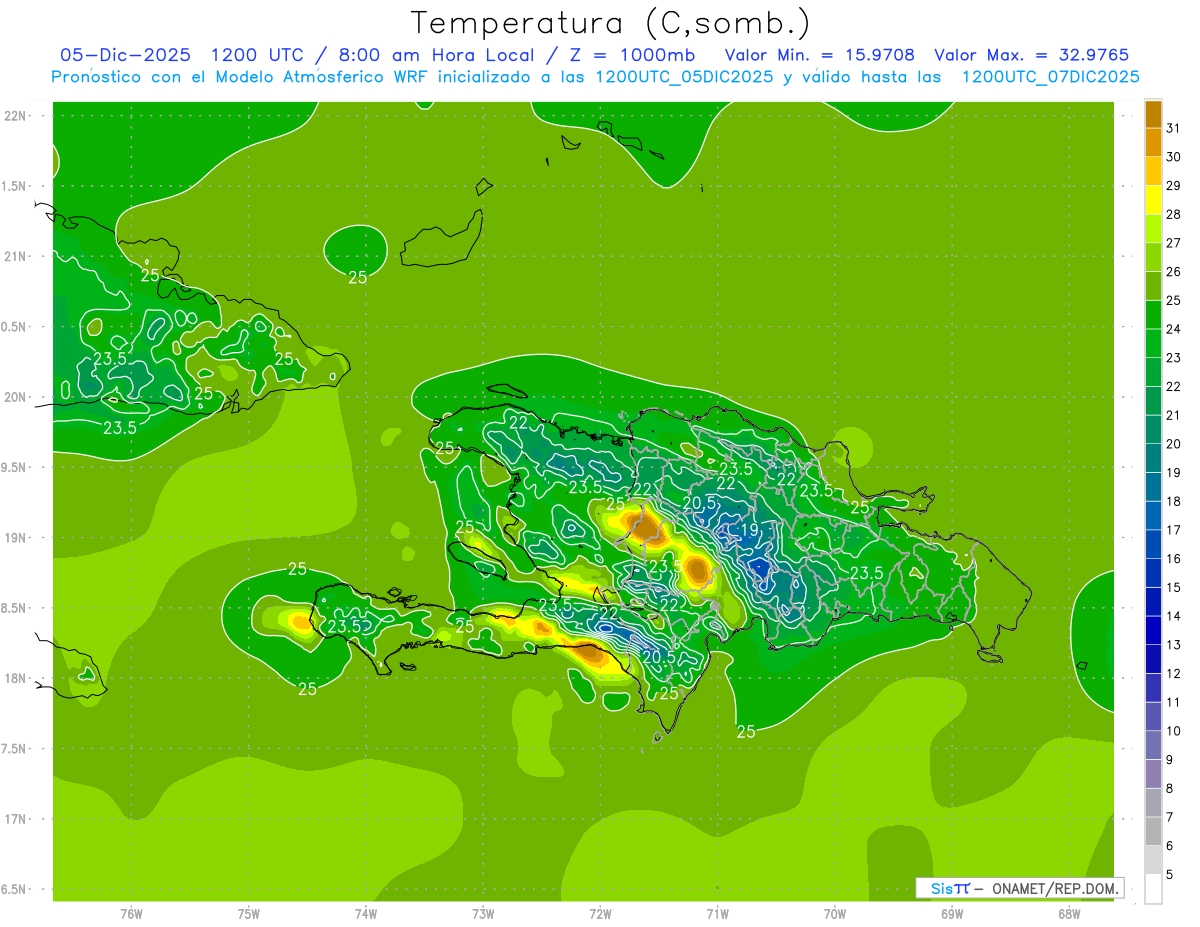Click the "71W" longitude axis label

[717, 913]
